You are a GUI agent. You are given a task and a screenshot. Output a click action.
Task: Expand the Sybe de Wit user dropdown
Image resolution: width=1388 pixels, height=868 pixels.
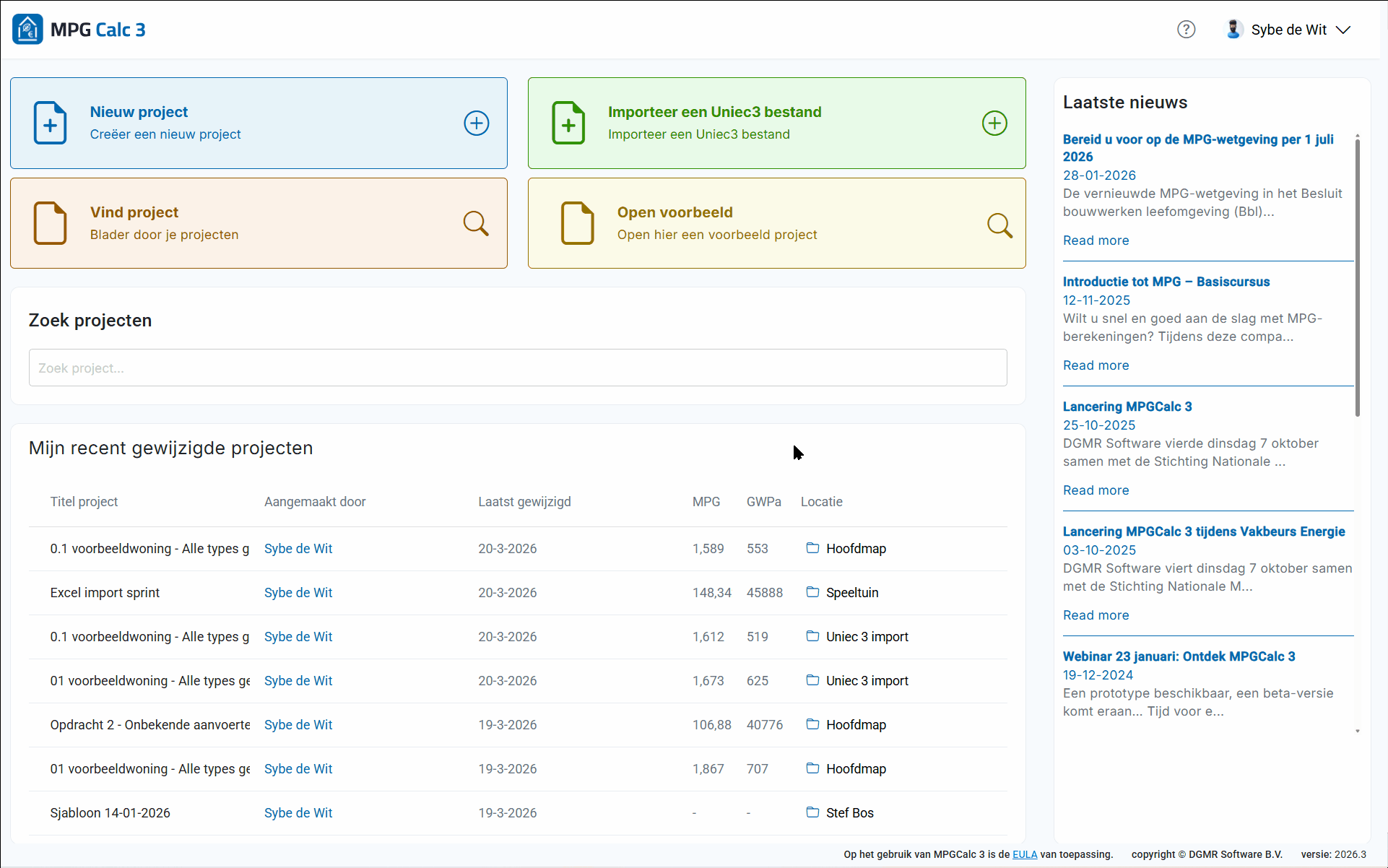[1343, 30]
